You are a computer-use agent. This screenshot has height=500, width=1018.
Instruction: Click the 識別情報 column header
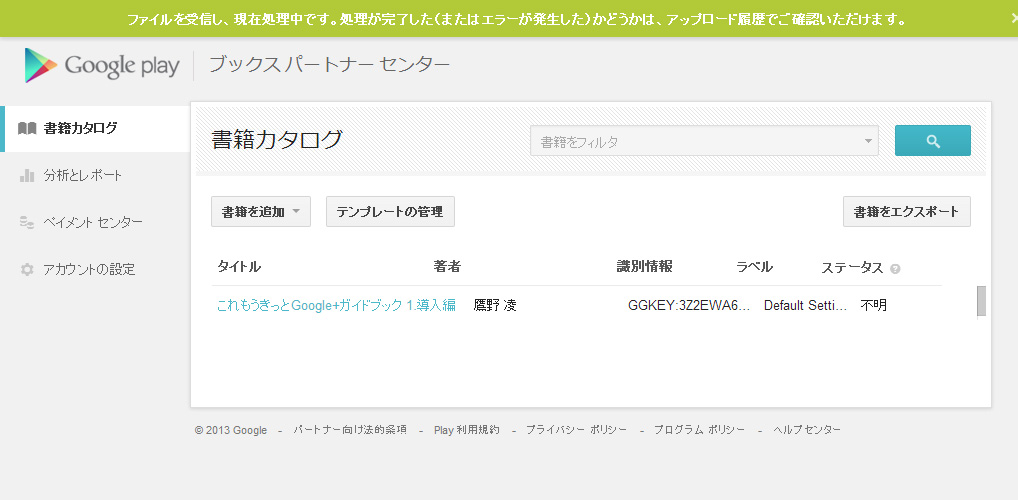[x=645, y=267]
